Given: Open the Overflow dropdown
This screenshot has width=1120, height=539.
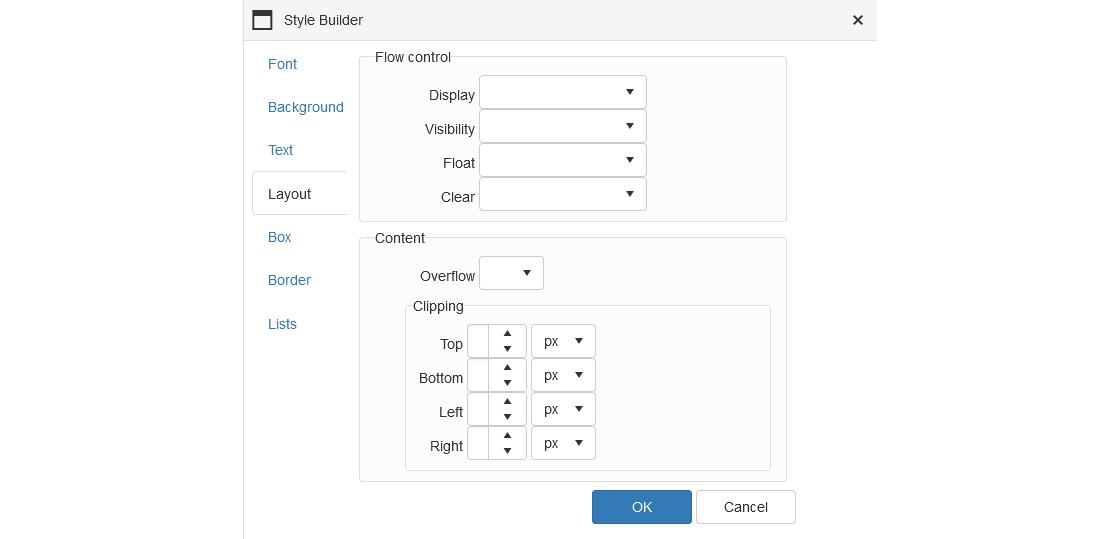Looking at the screenshot, I should pos(511,273).
